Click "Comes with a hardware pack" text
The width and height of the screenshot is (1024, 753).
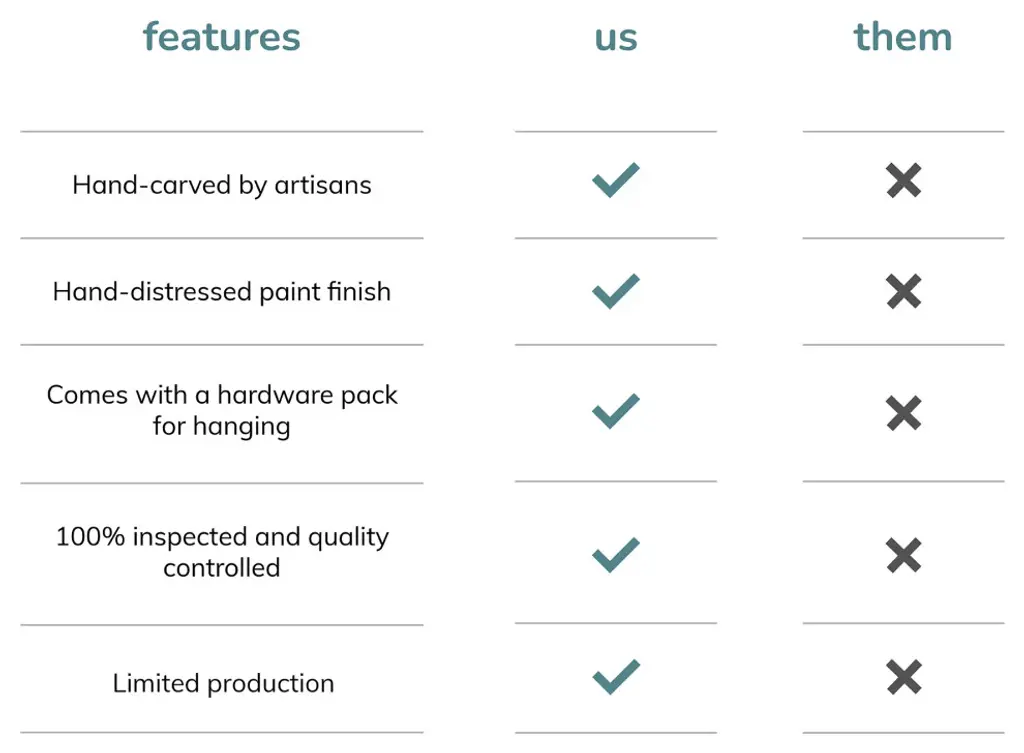221,395
